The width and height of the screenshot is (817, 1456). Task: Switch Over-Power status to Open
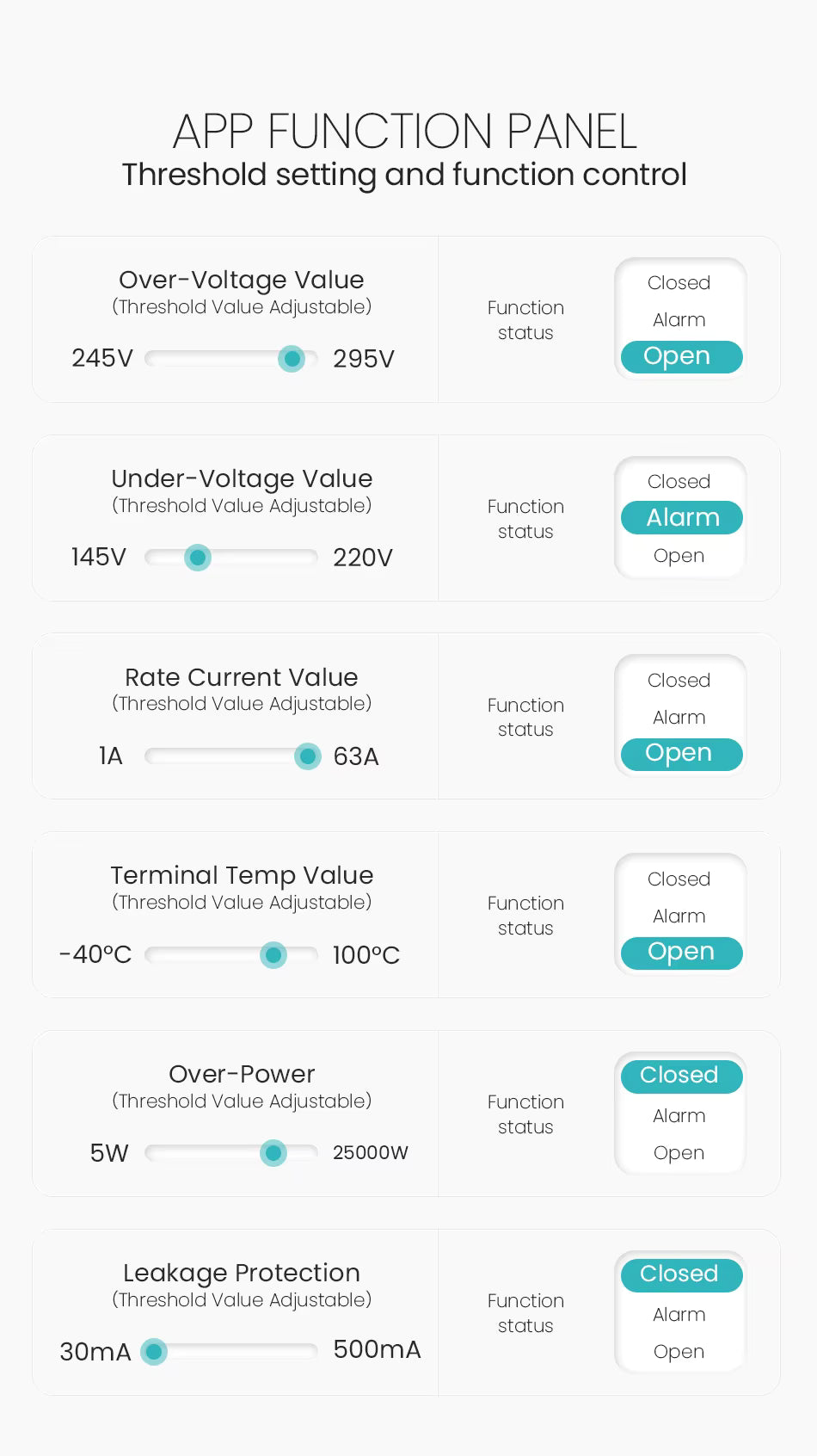click(679, 1153)
